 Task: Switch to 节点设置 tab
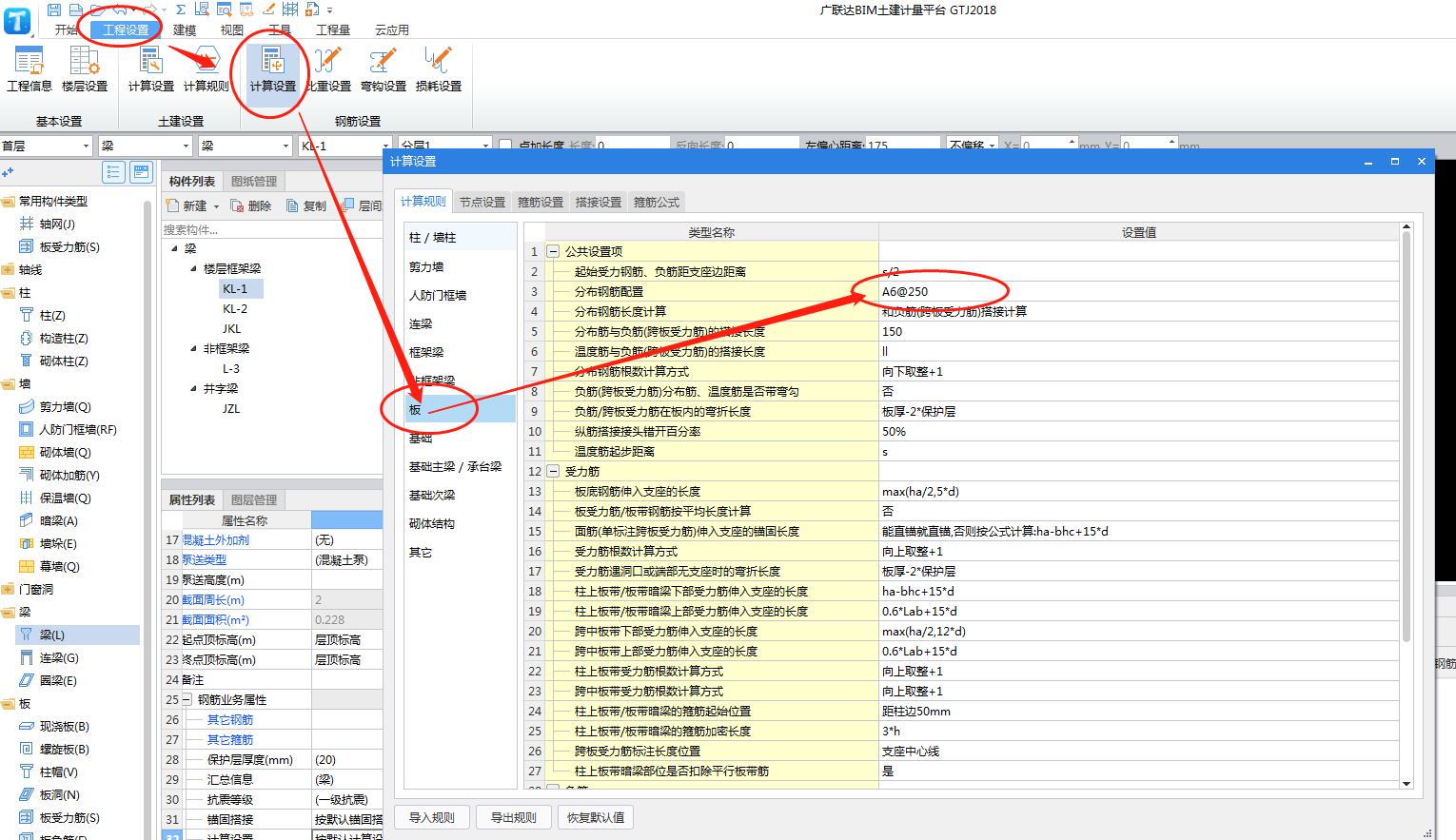pos(482,202)
